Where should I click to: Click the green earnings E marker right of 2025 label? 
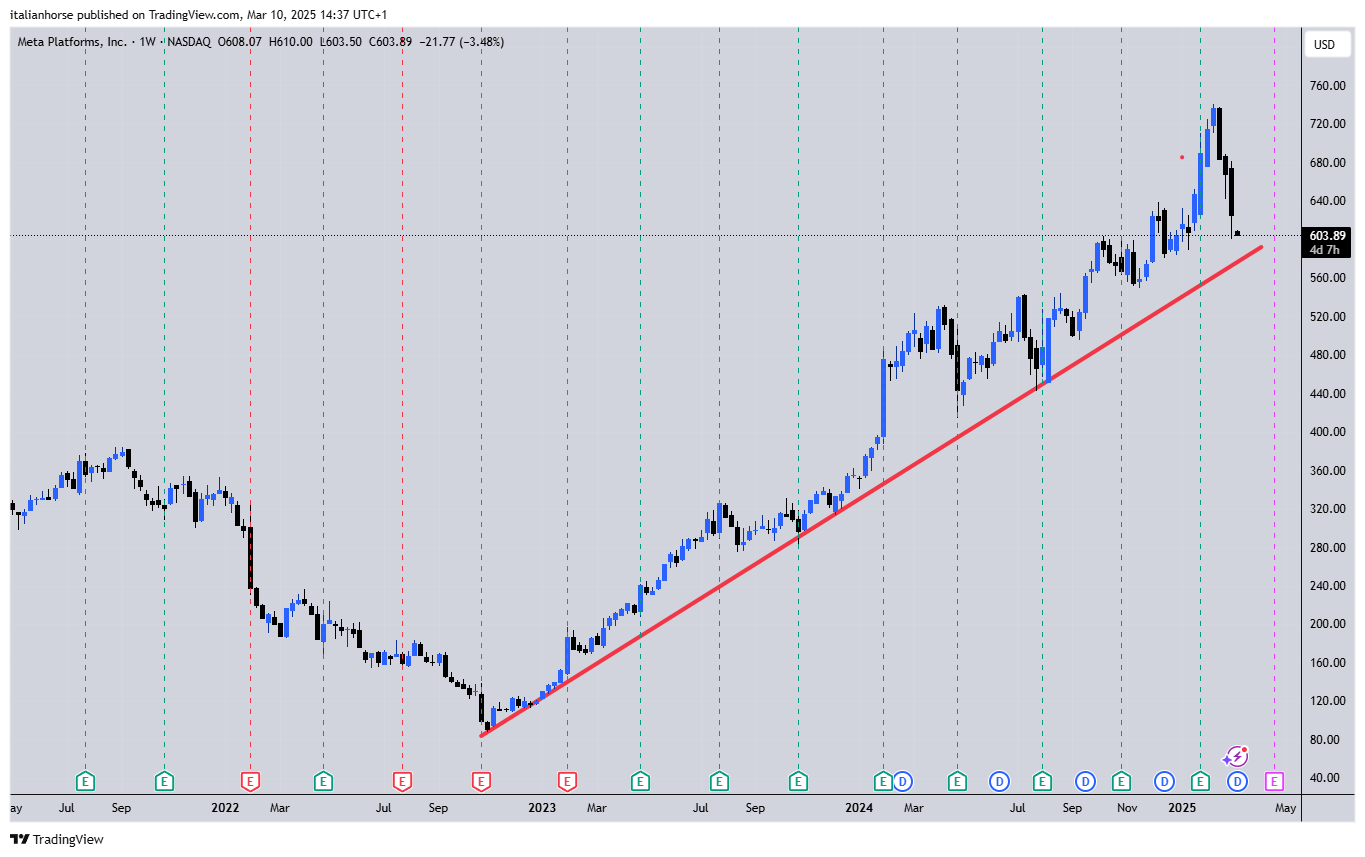(x=1200, y=780)
